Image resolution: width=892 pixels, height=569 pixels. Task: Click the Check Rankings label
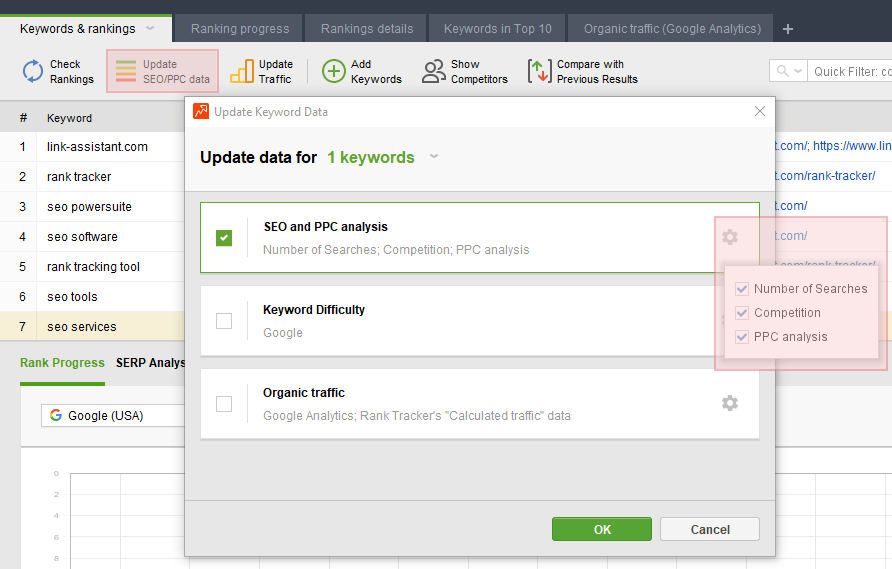[72, 72]
